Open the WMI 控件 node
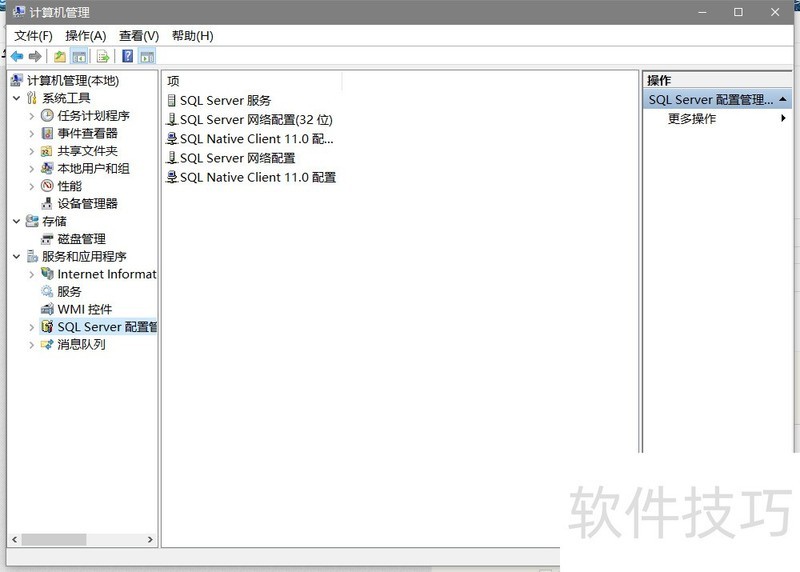 (x=84, y=309)
